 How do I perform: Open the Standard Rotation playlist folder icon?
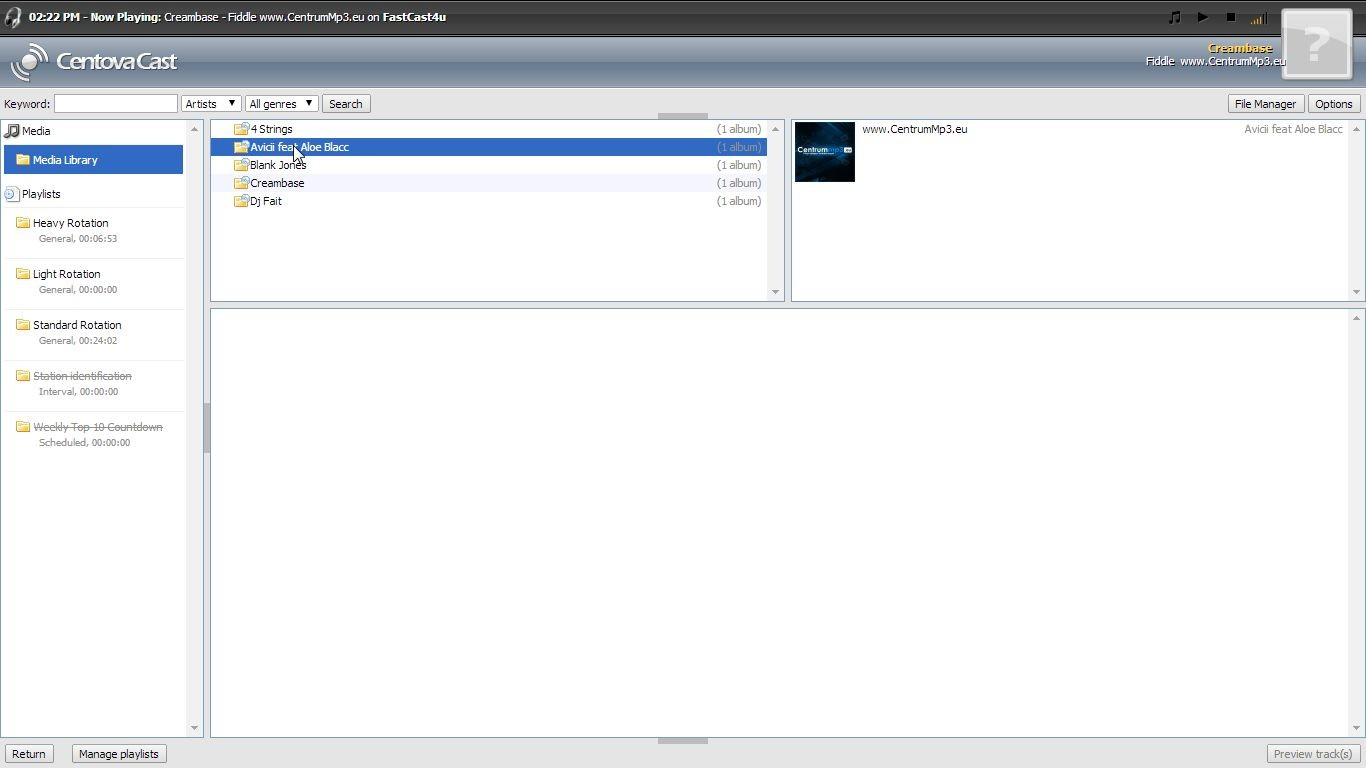(x=23, y=325)
